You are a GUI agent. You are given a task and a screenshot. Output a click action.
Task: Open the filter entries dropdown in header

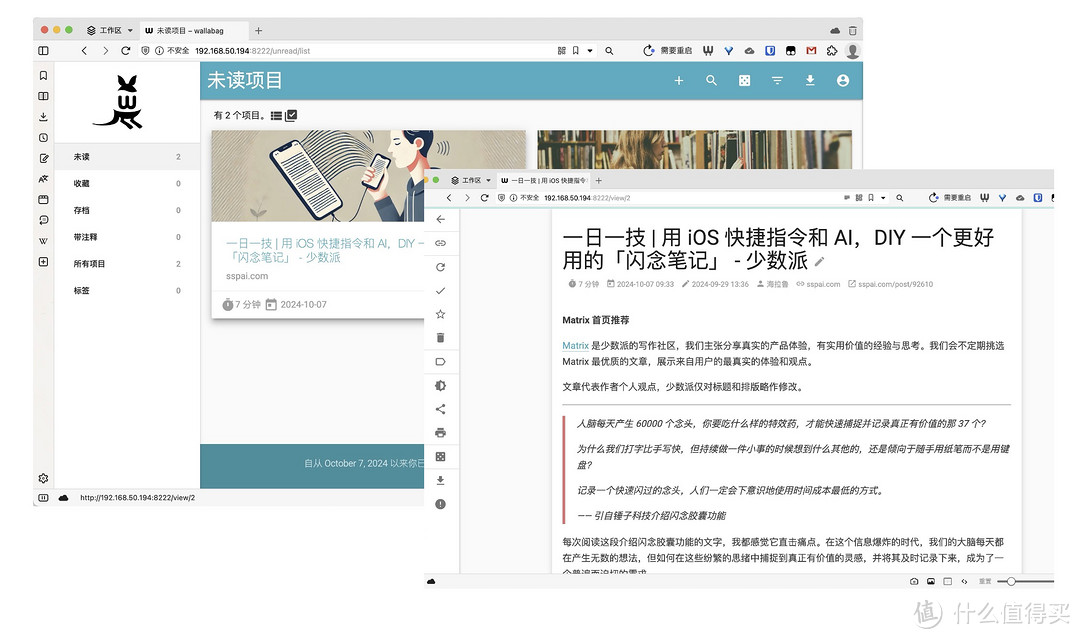pos(777,81)
